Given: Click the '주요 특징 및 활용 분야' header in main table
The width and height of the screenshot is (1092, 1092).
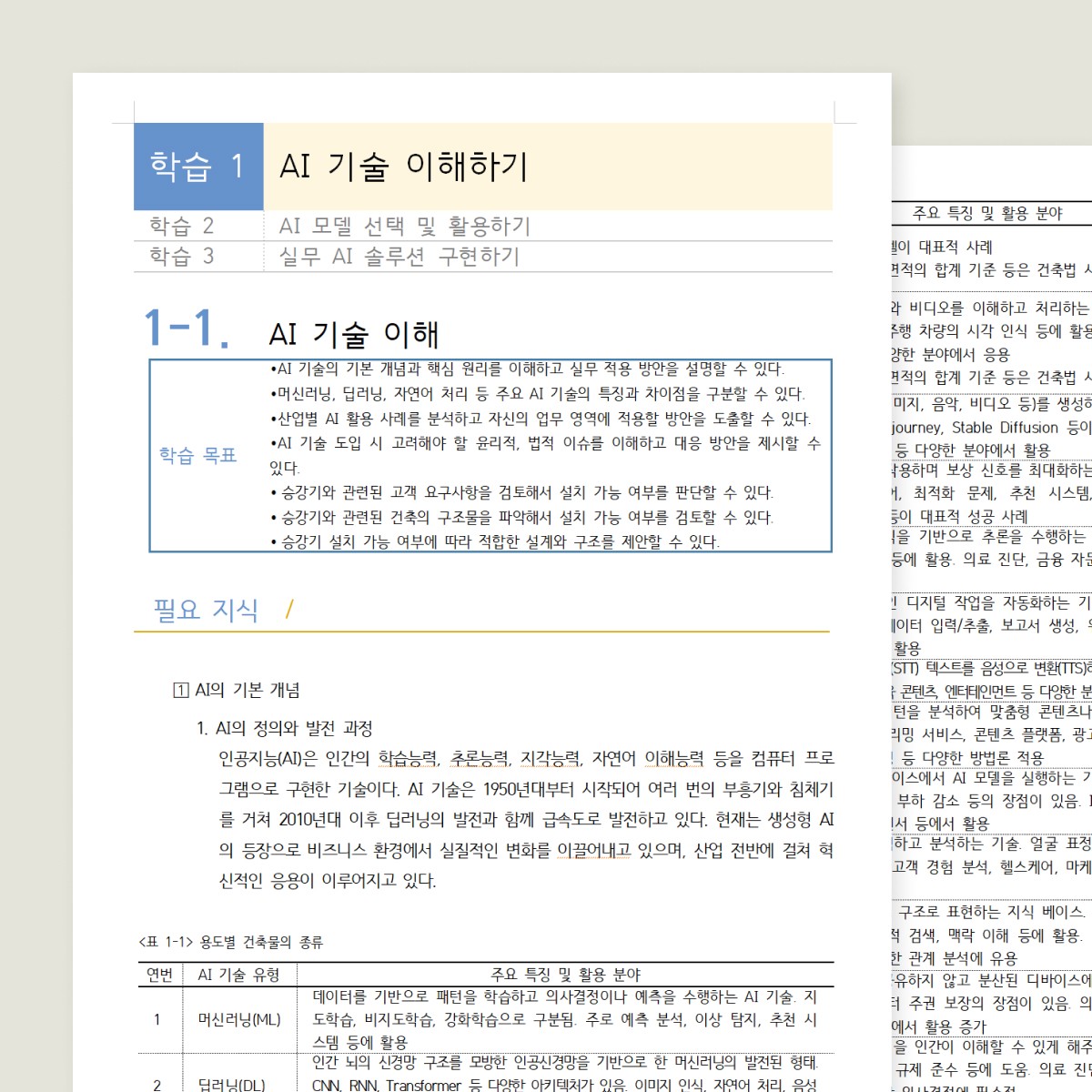Looking at the screenshot, I should [566, 975].
